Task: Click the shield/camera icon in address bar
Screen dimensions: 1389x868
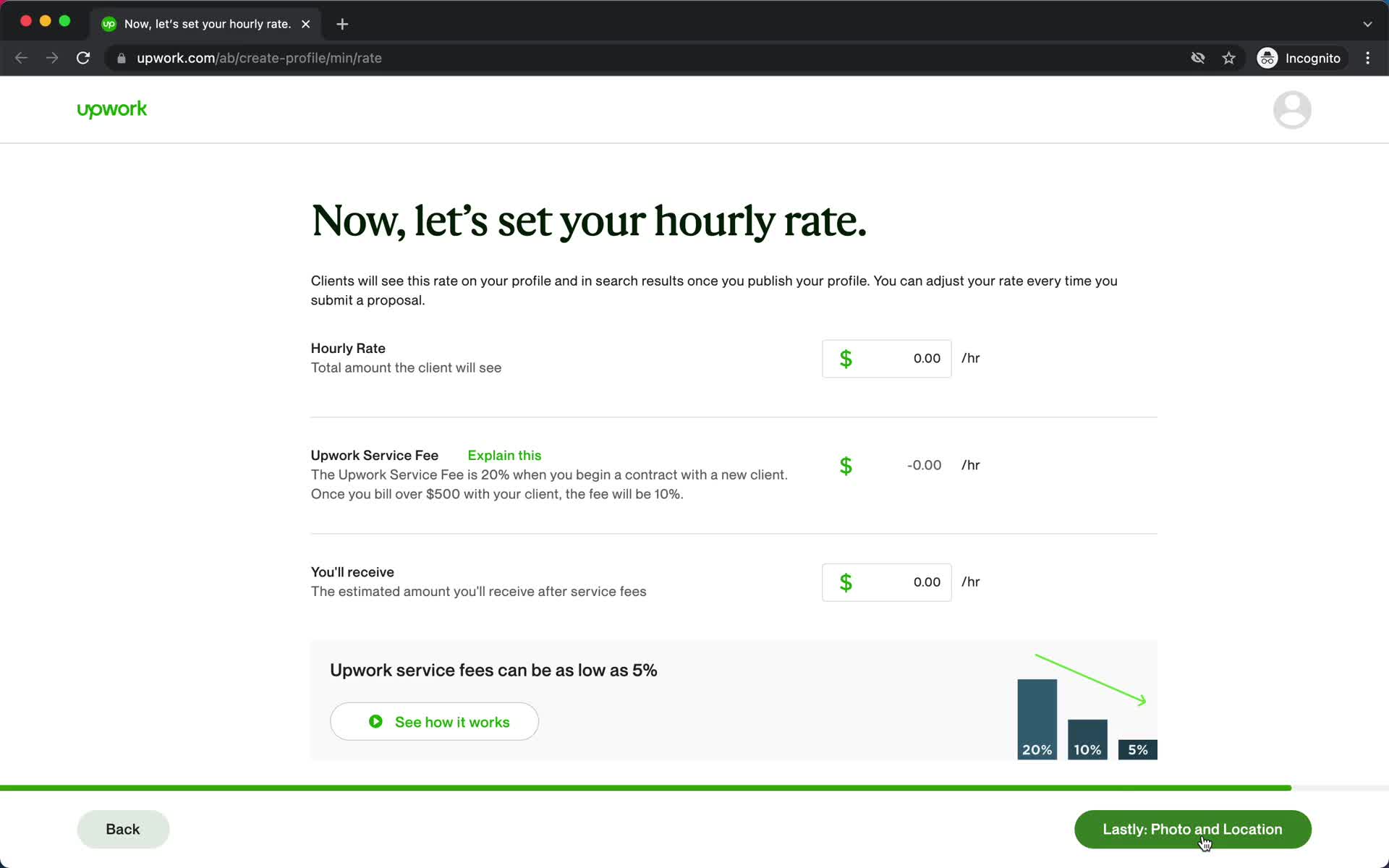Action: [x=1196, y=58]
